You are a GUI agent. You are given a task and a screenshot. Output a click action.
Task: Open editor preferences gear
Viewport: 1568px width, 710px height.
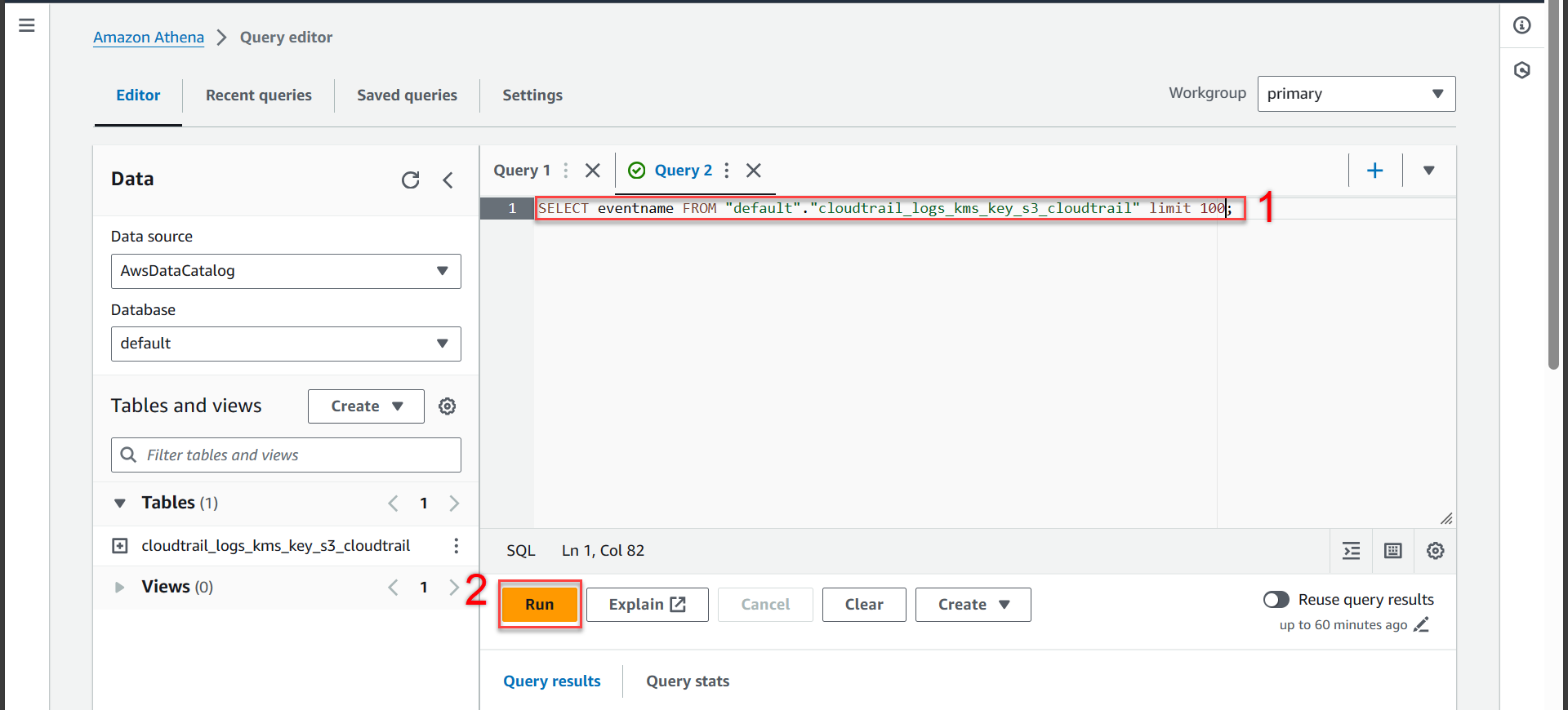1436,551
